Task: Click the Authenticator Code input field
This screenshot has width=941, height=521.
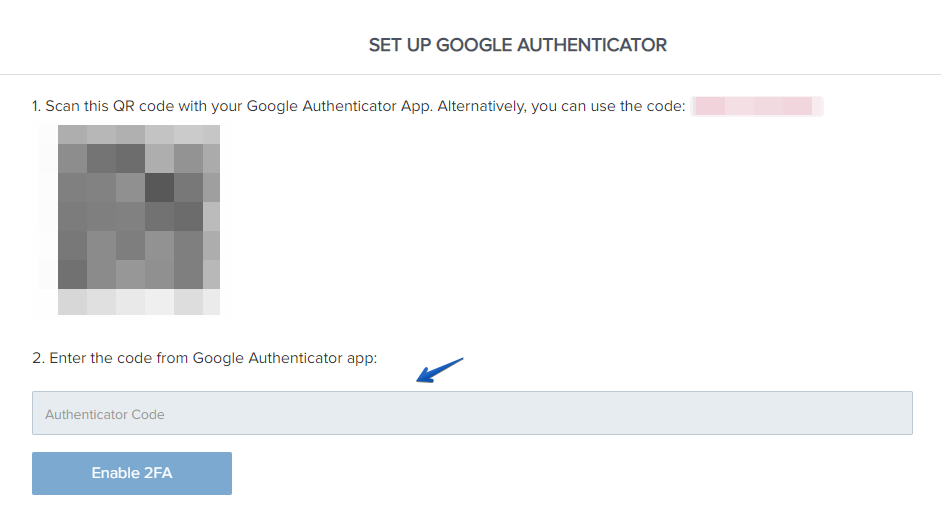Action: [x=472, y=413]
